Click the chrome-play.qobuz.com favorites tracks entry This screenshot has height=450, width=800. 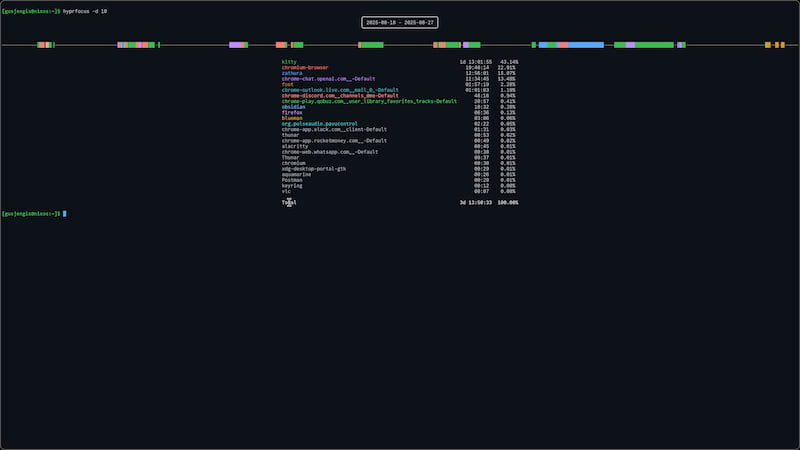point(369,101)
